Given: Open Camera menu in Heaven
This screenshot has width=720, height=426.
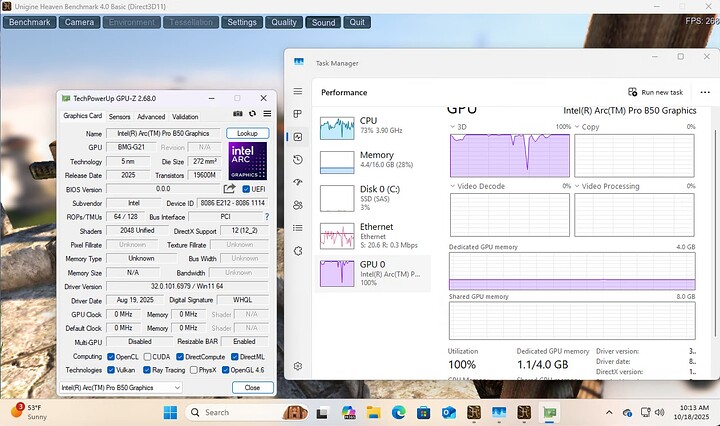Looking at the screenshot, I should click(x=79, y=22).
